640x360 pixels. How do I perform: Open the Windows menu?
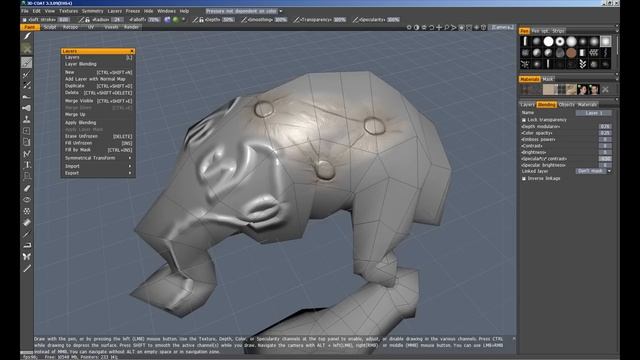click(x=166, y=11)
